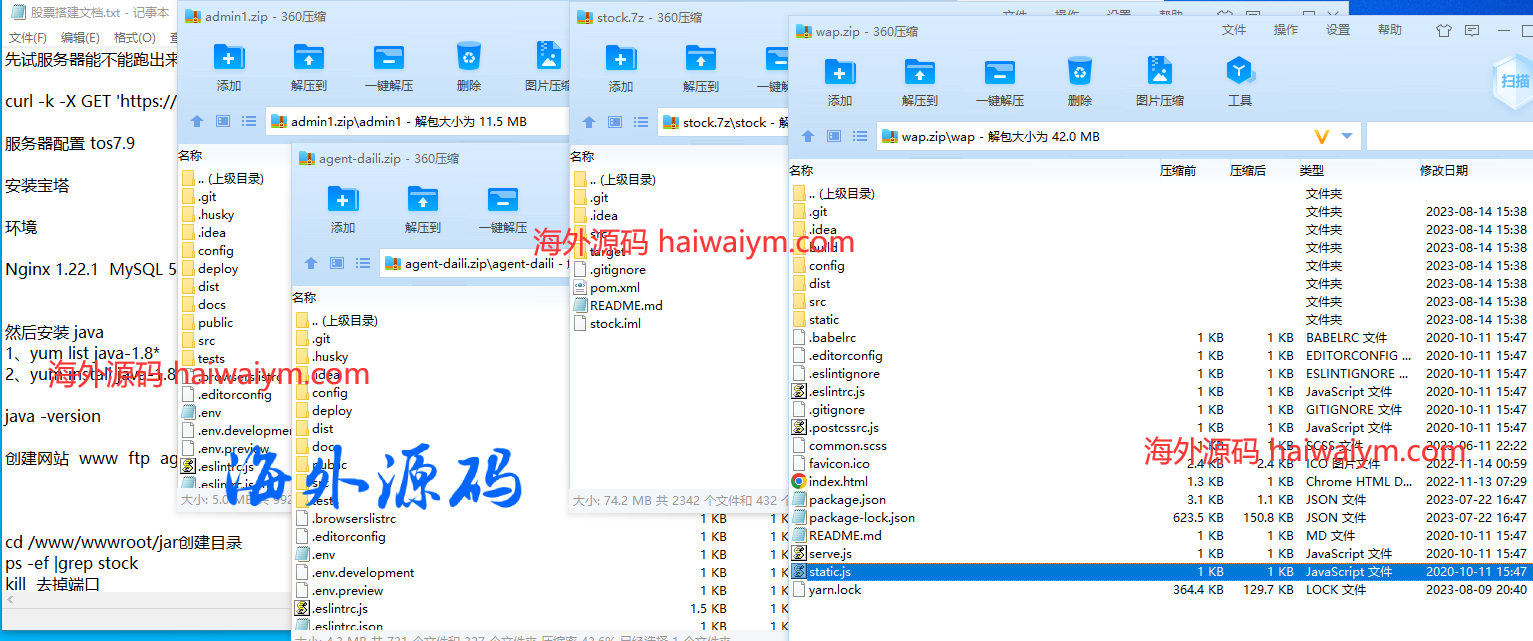1533x641 pixels.
Task: Expand the wap.zip path dropdown arrow
Action: point(1347,136)
